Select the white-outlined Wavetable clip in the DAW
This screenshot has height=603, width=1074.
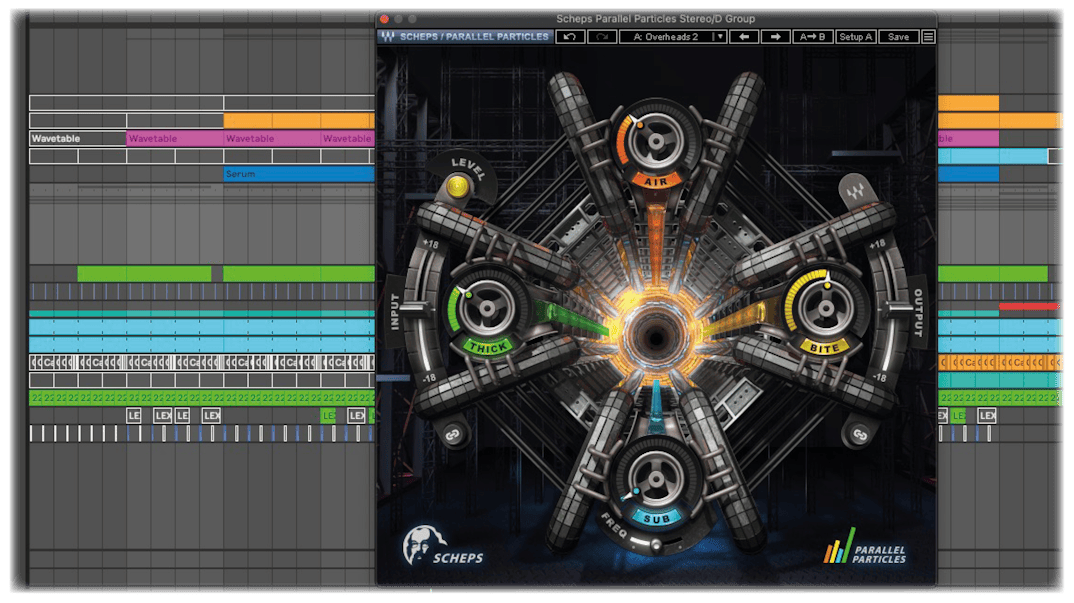77,138
